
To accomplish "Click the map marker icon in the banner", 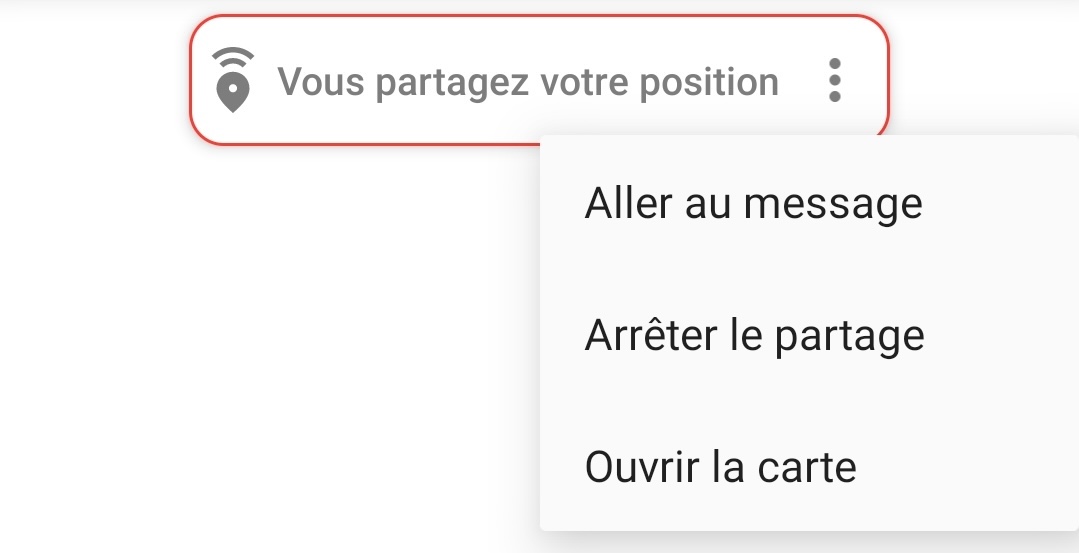I will point(233,91).
